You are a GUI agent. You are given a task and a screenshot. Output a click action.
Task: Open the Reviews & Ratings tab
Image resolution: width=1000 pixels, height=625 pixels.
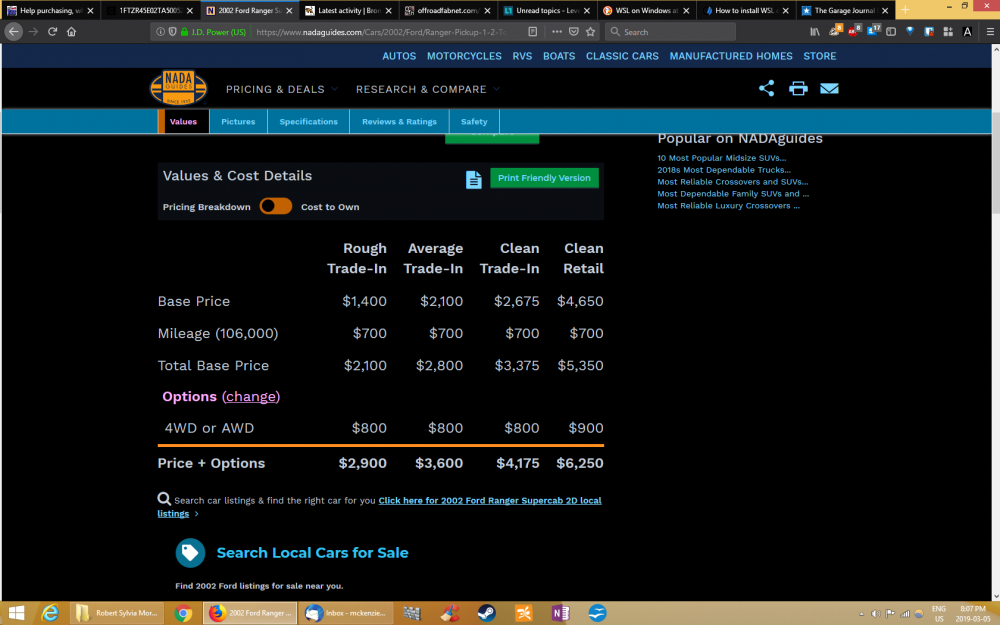tap(399, 122)
